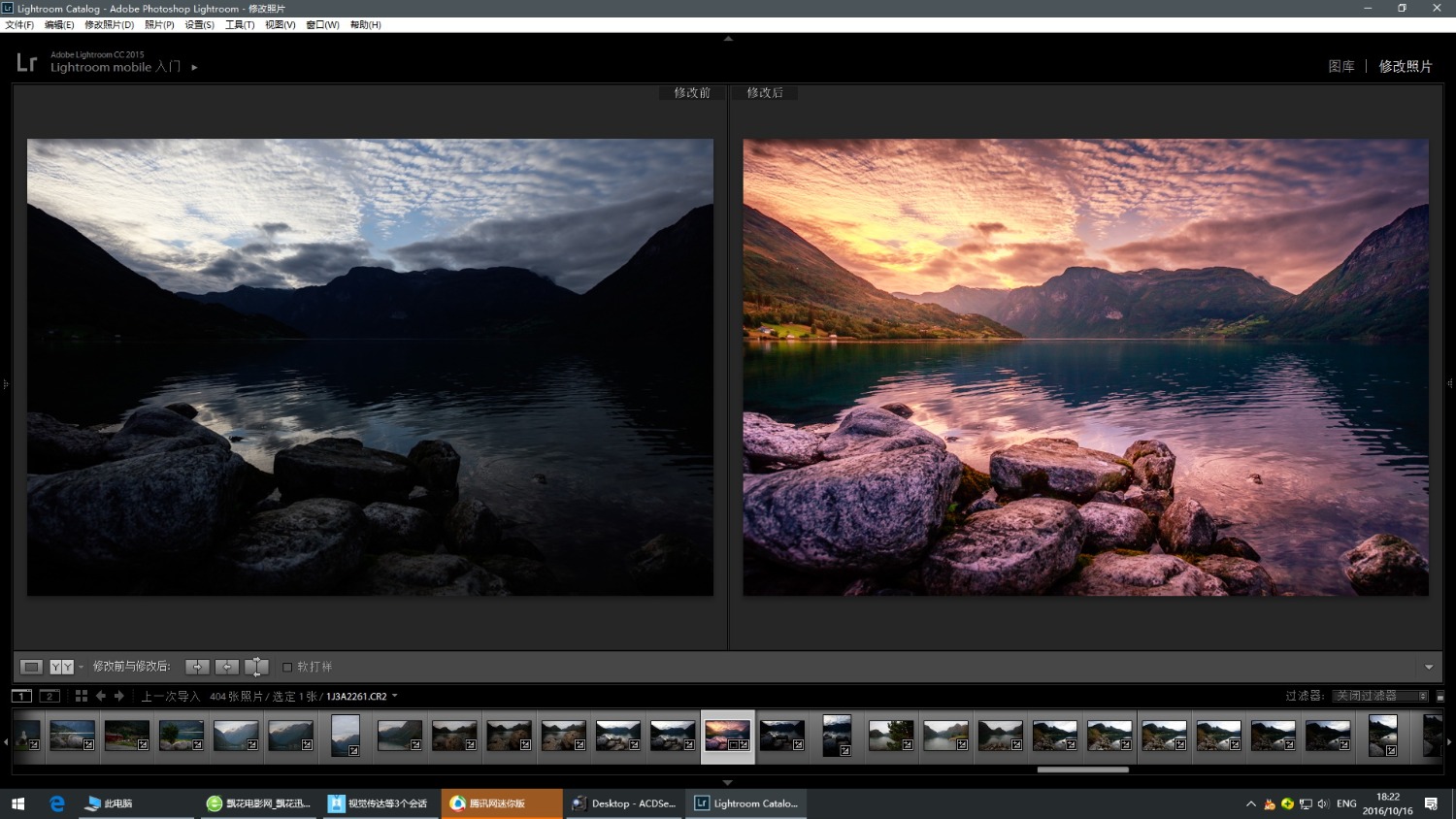This screenshot has height=819, width=1456.
Task: Select the red house thumbnail in filmstrip
Action: (x=127, y=735)
